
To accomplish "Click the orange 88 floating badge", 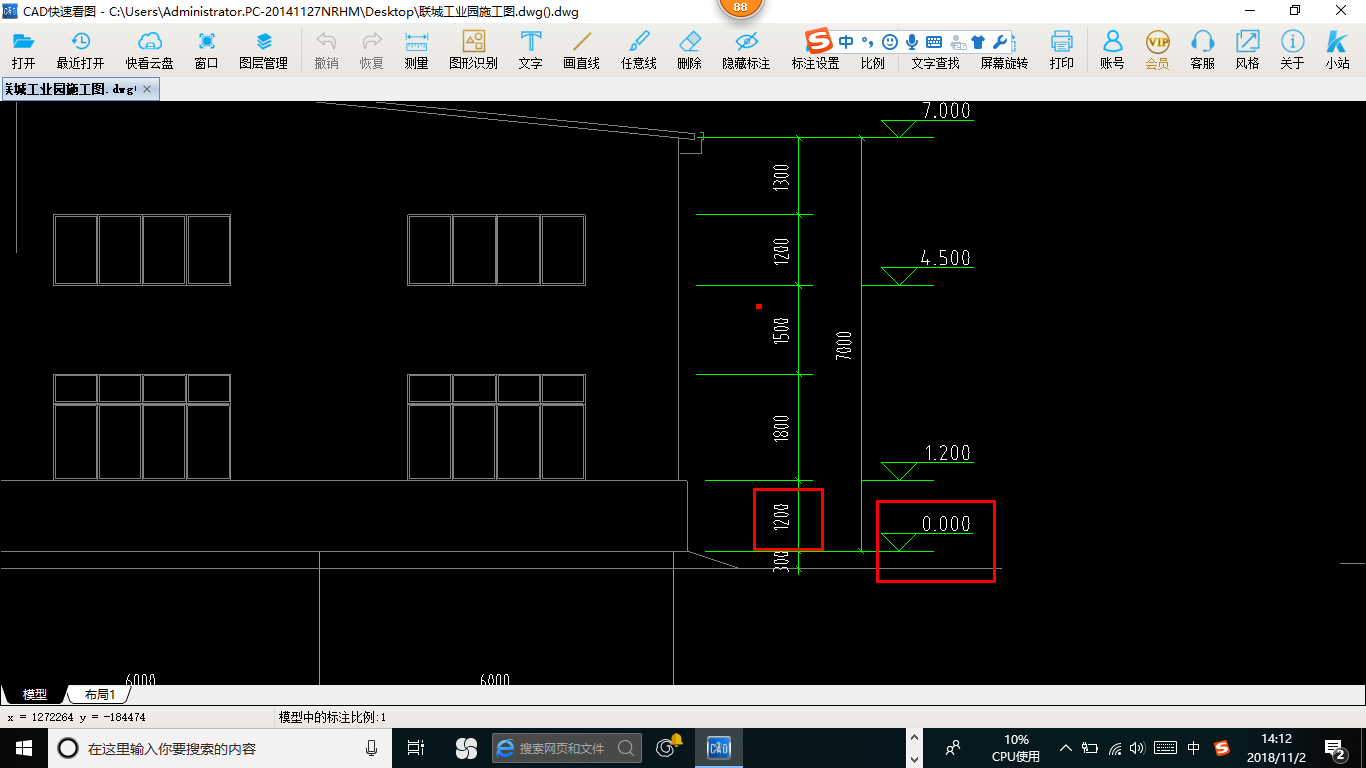I will [x=740, y=7].
